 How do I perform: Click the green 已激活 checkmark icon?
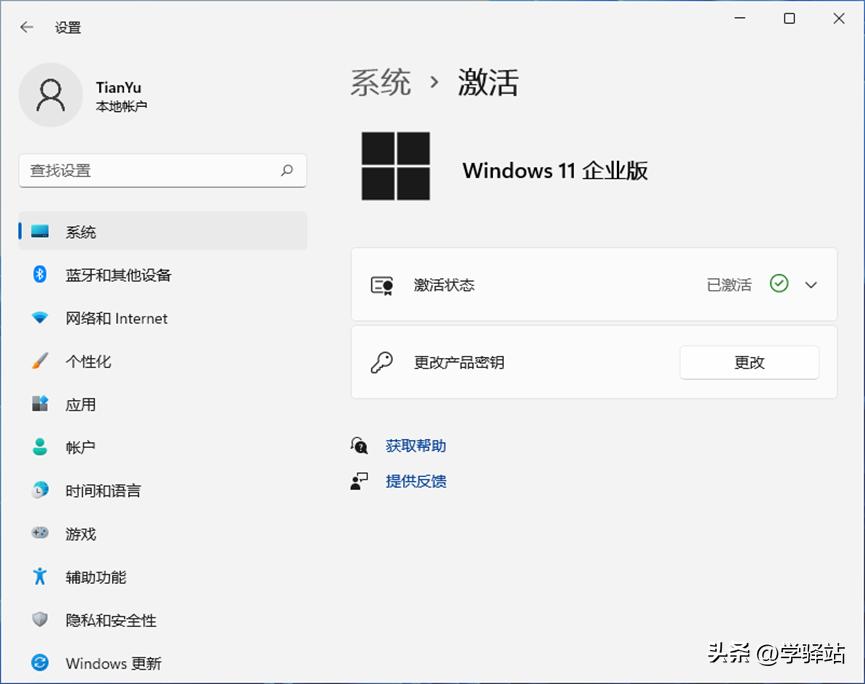779,284
